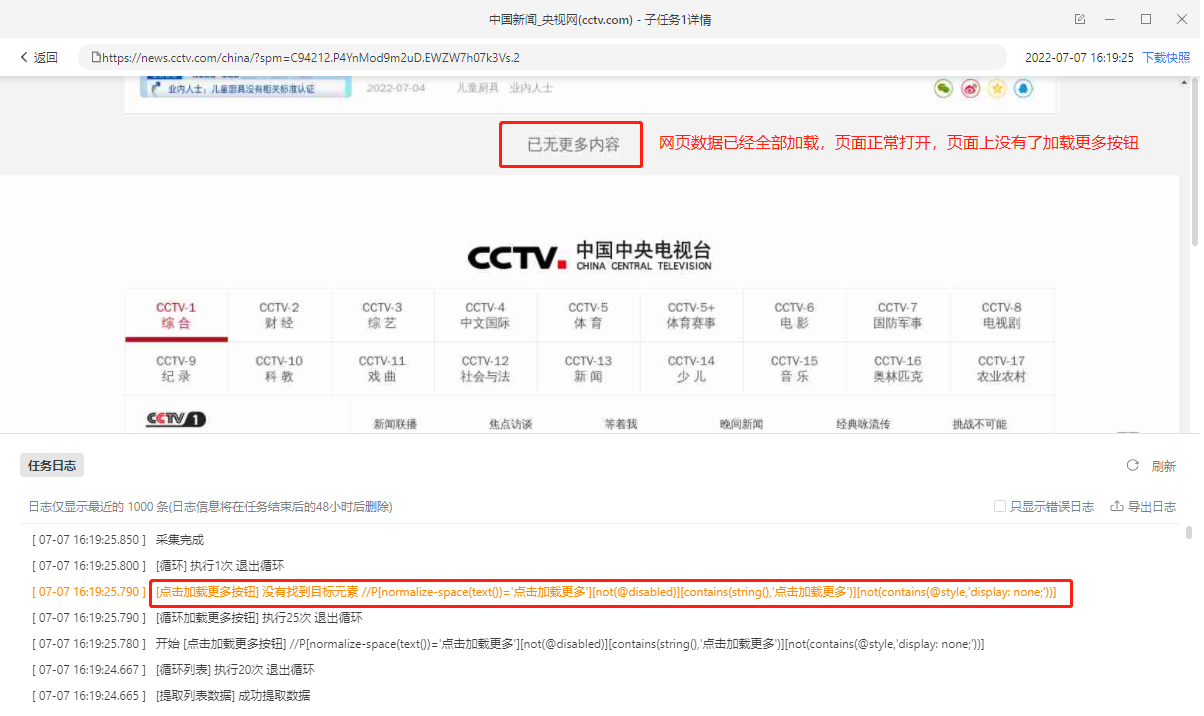Click the 2022-07-07 16:19:25 snapshot timestamp

[x=1079, y=58]
